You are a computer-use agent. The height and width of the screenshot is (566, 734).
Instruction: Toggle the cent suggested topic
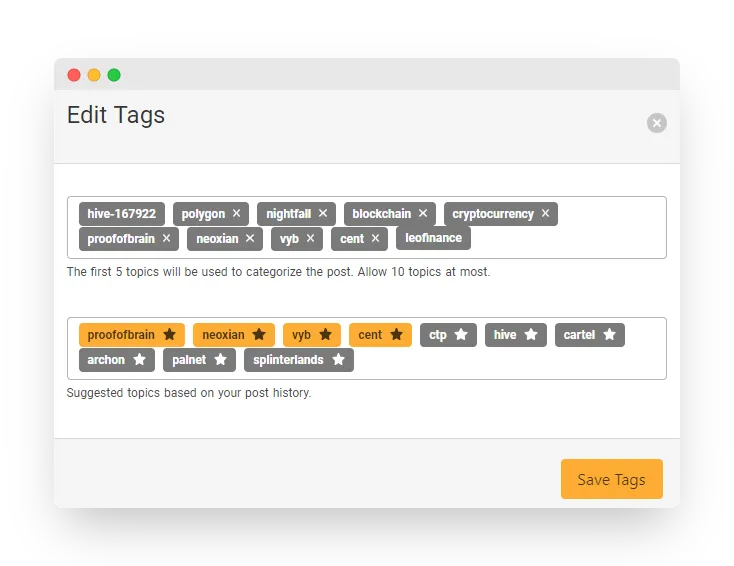[381, 335]
